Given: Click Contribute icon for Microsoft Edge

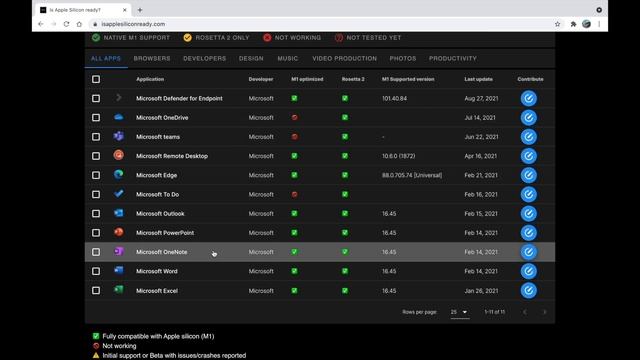Looking at the screenshot, I should tap(528, 175).
